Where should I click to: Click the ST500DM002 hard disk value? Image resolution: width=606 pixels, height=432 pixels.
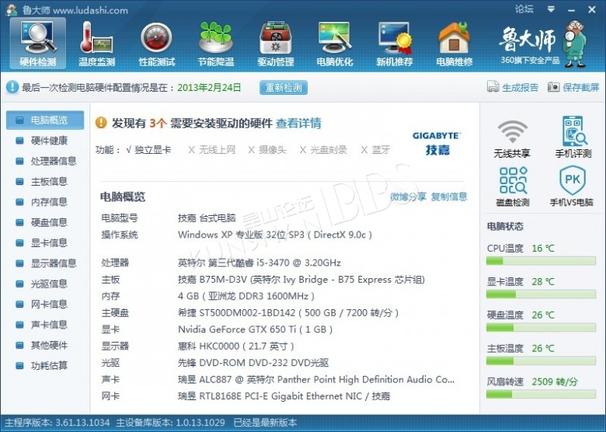click(x=288, y=313)
